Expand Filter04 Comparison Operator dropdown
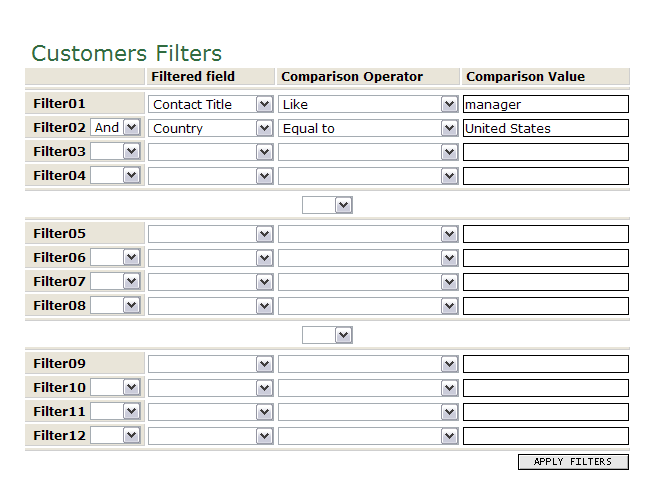This screenshot has width=665, height=504. click(x=368, y=176)
